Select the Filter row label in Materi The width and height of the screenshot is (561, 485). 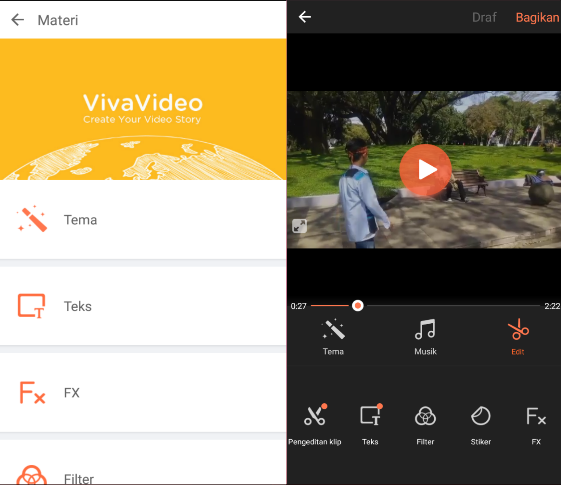pyautogui.click(x=79, y=479)
